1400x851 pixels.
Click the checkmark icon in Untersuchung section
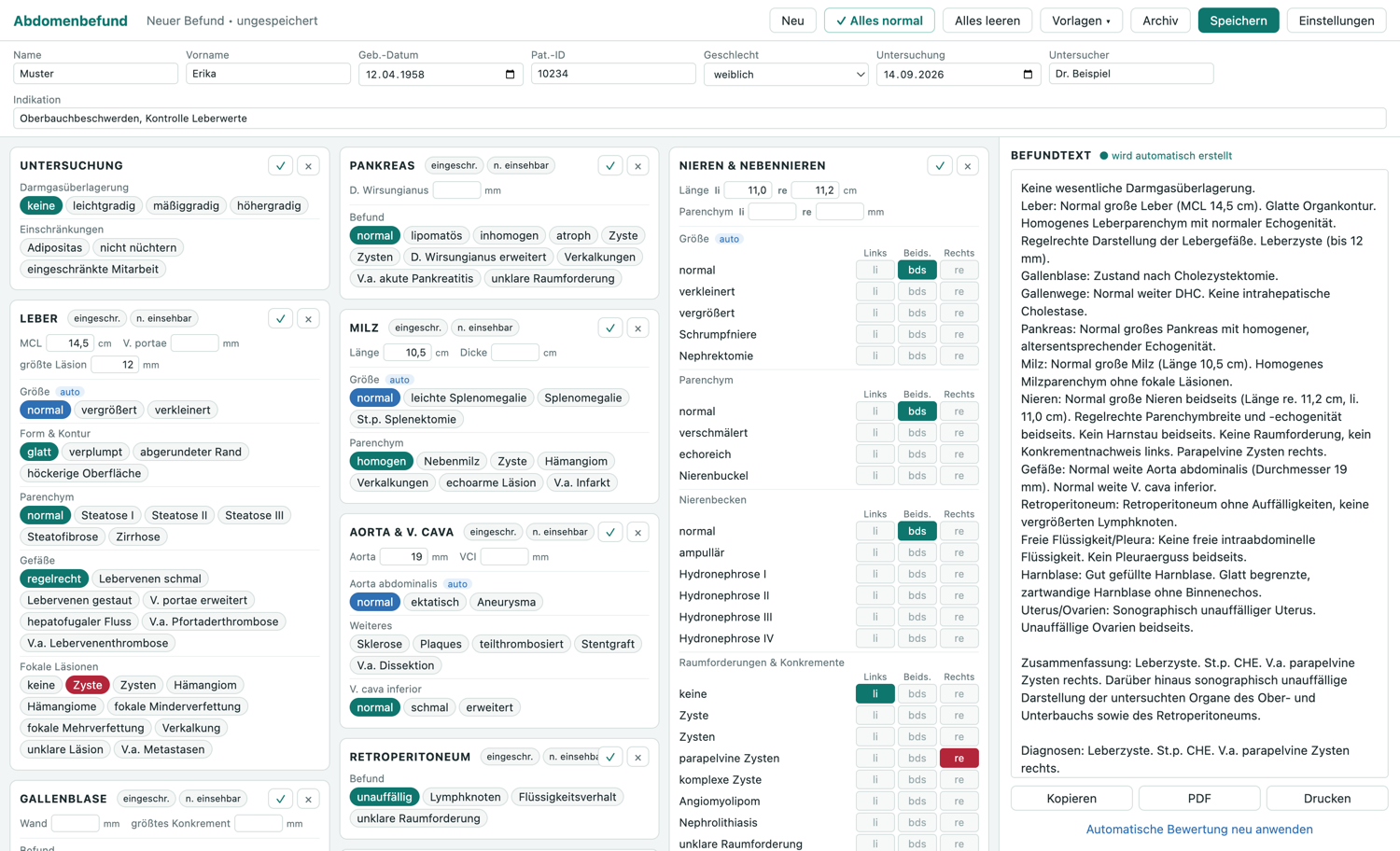pyautogui.click(x=281, y=166)
